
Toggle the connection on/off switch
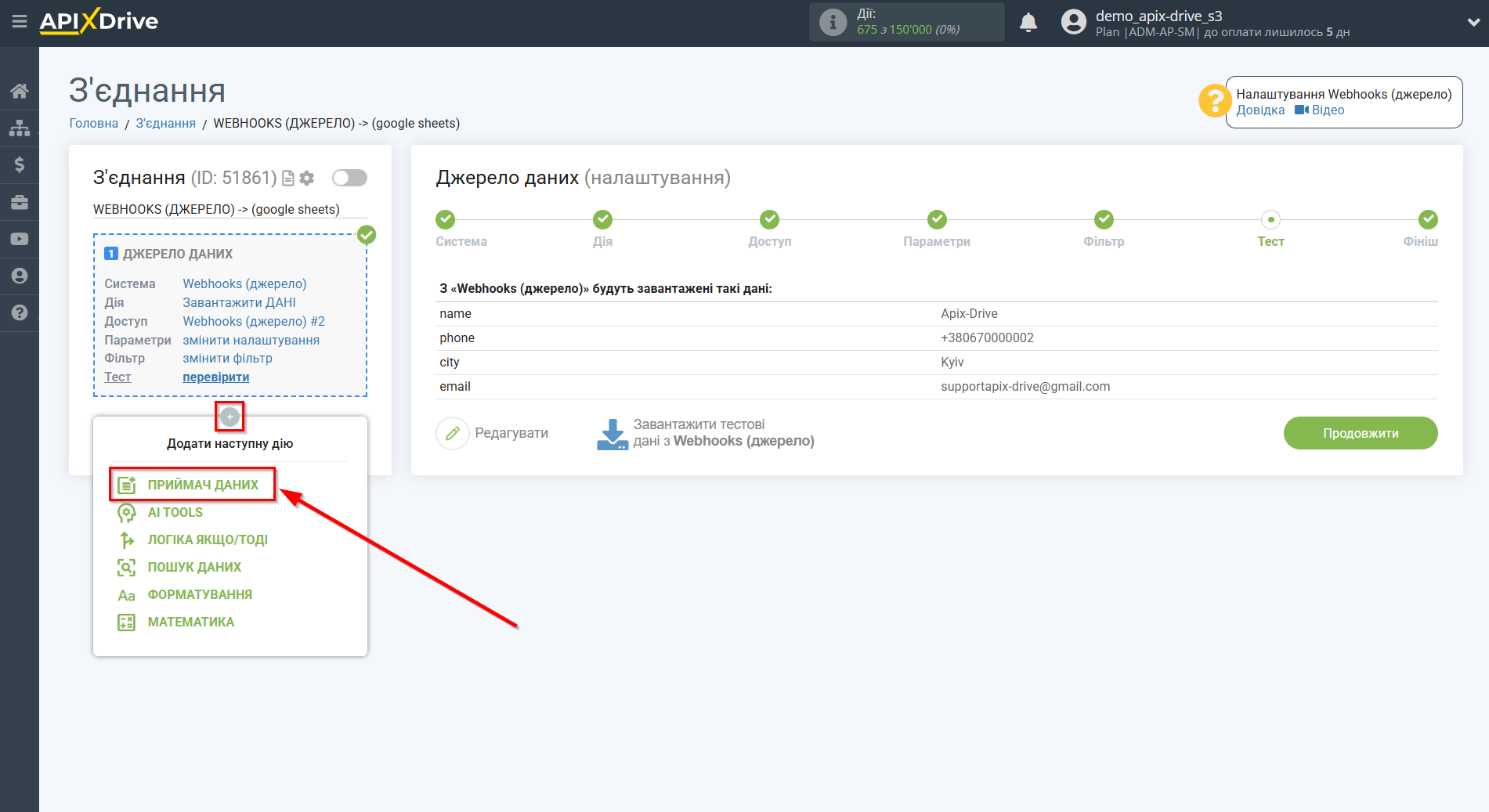click(349, 178)
